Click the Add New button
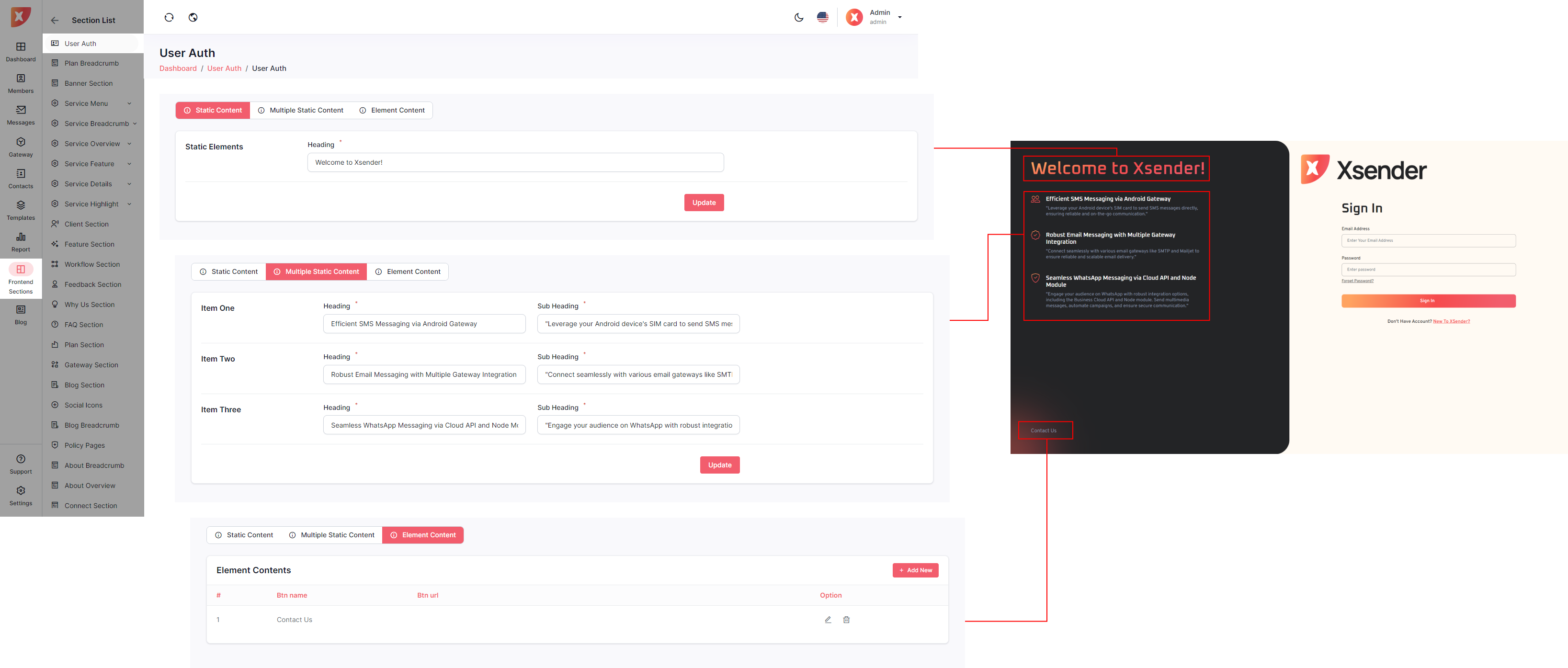The height and width of the screenshot is (668, 1568). (x=915, y=571)
